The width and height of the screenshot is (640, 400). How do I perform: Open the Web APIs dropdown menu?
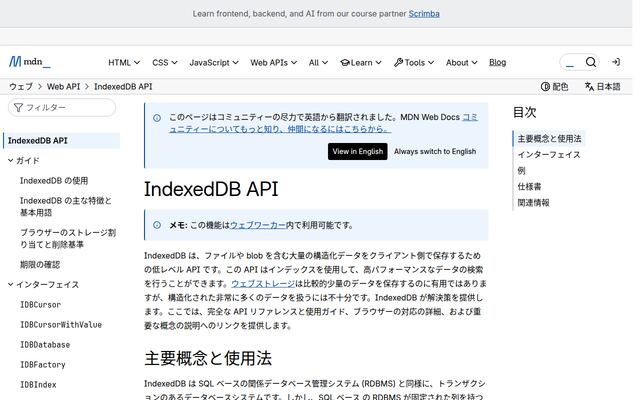[x=273, y=62]
